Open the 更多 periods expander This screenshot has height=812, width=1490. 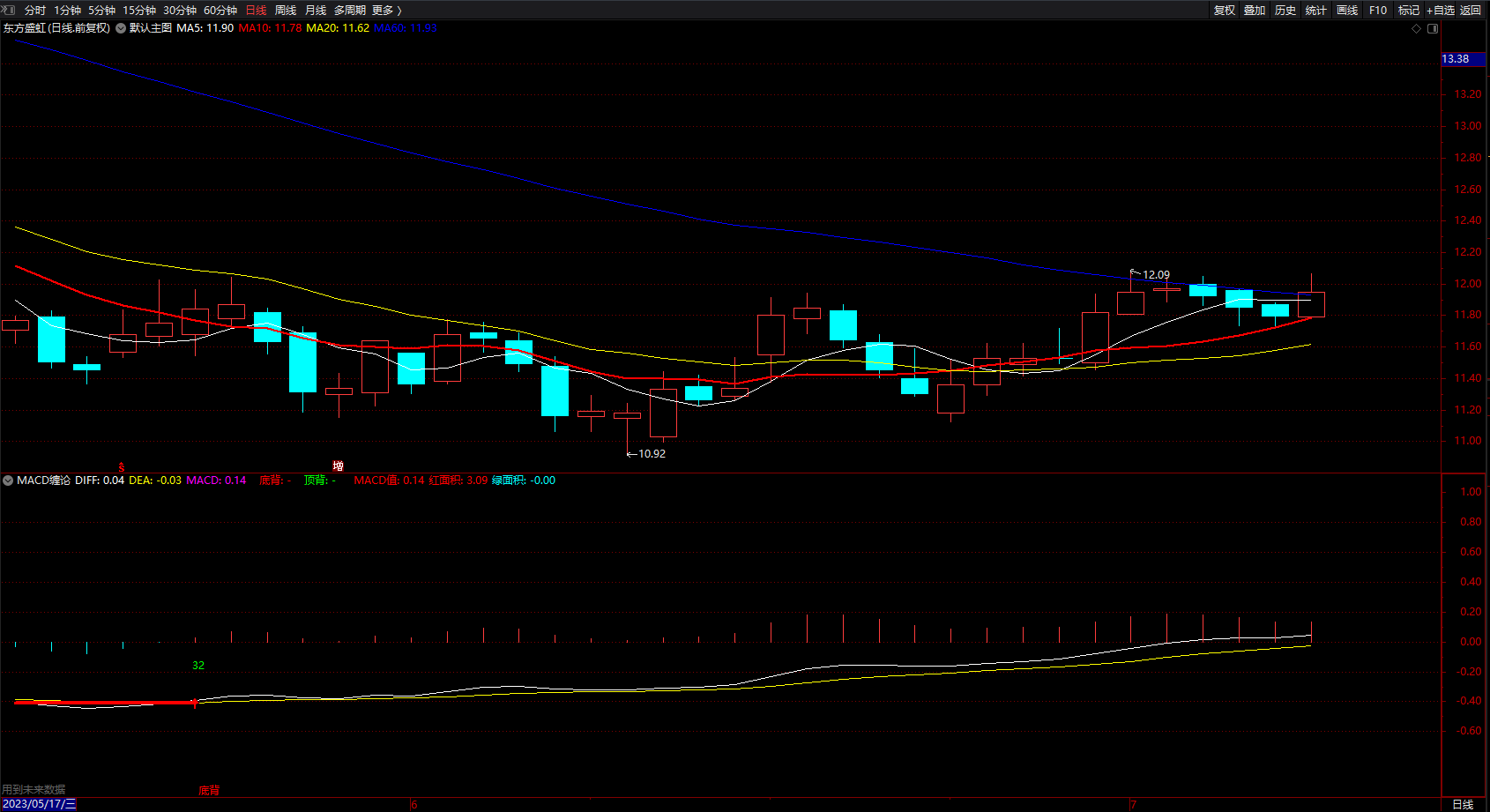387,11
